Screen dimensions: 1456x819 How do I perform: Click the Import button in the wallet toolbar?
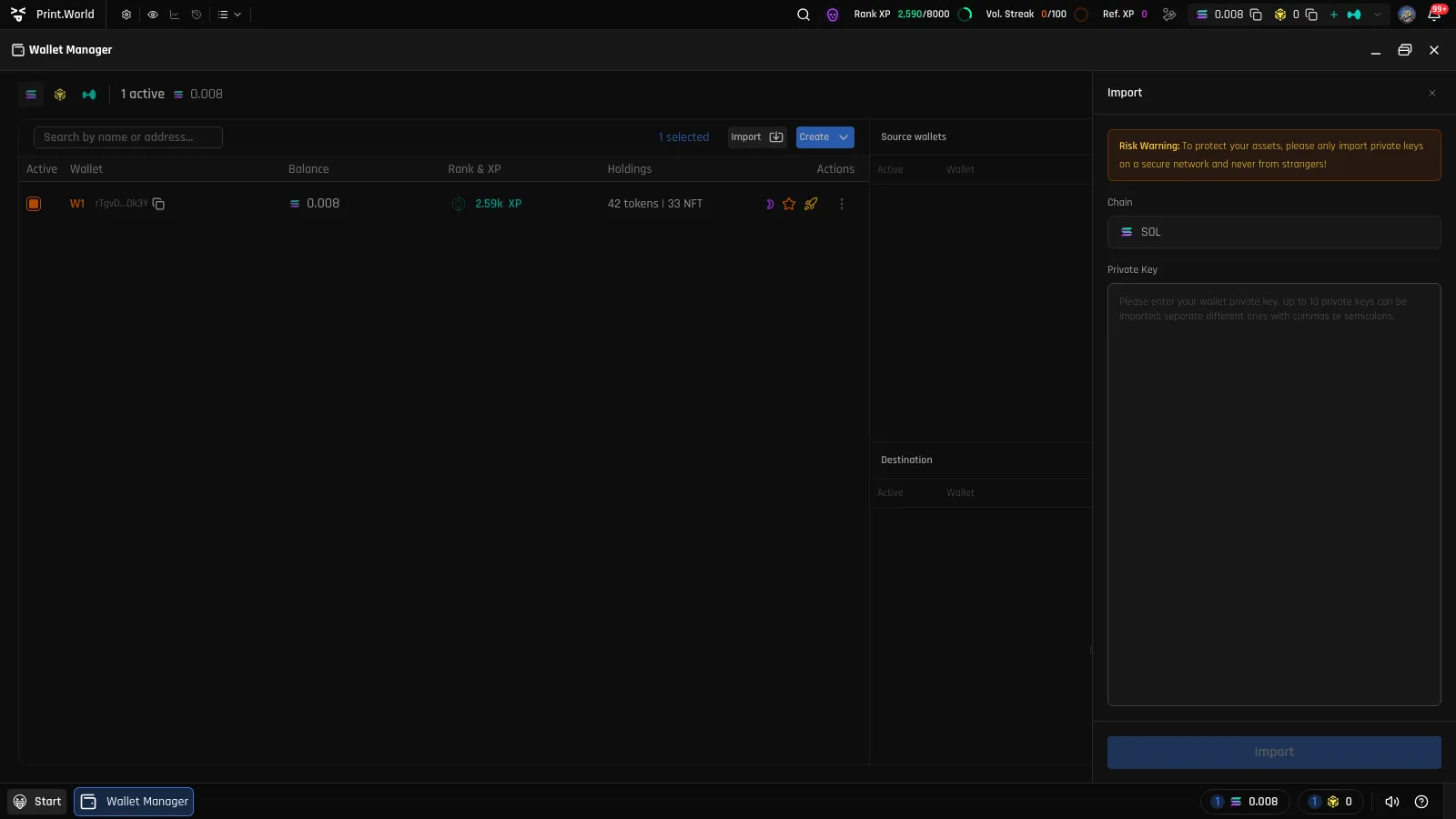[757, 137]
